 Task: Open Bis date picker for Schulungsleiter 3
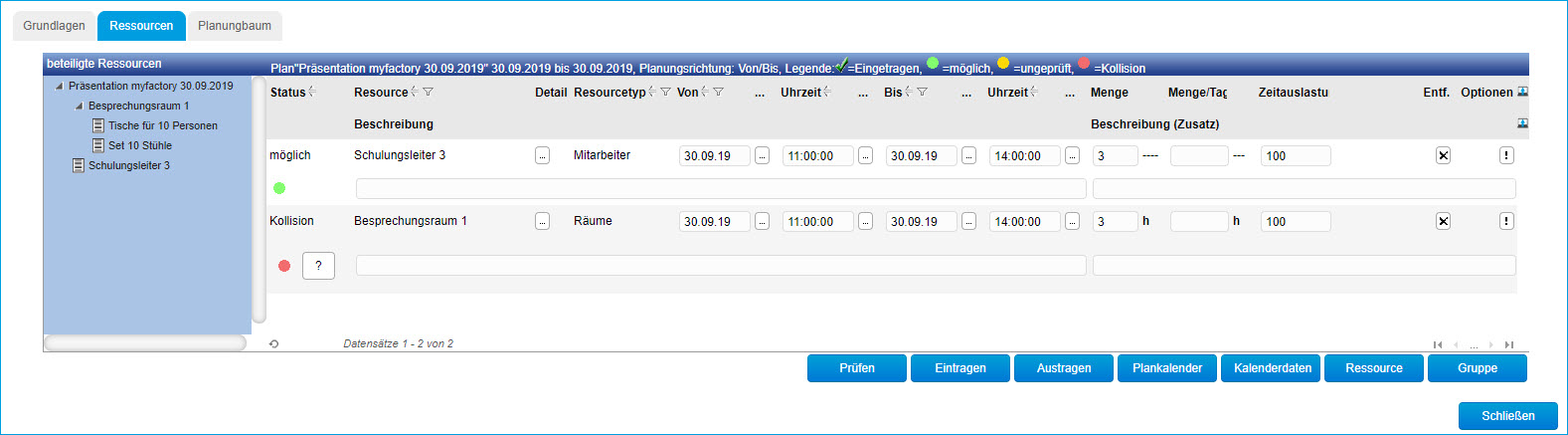pos(968,155)
